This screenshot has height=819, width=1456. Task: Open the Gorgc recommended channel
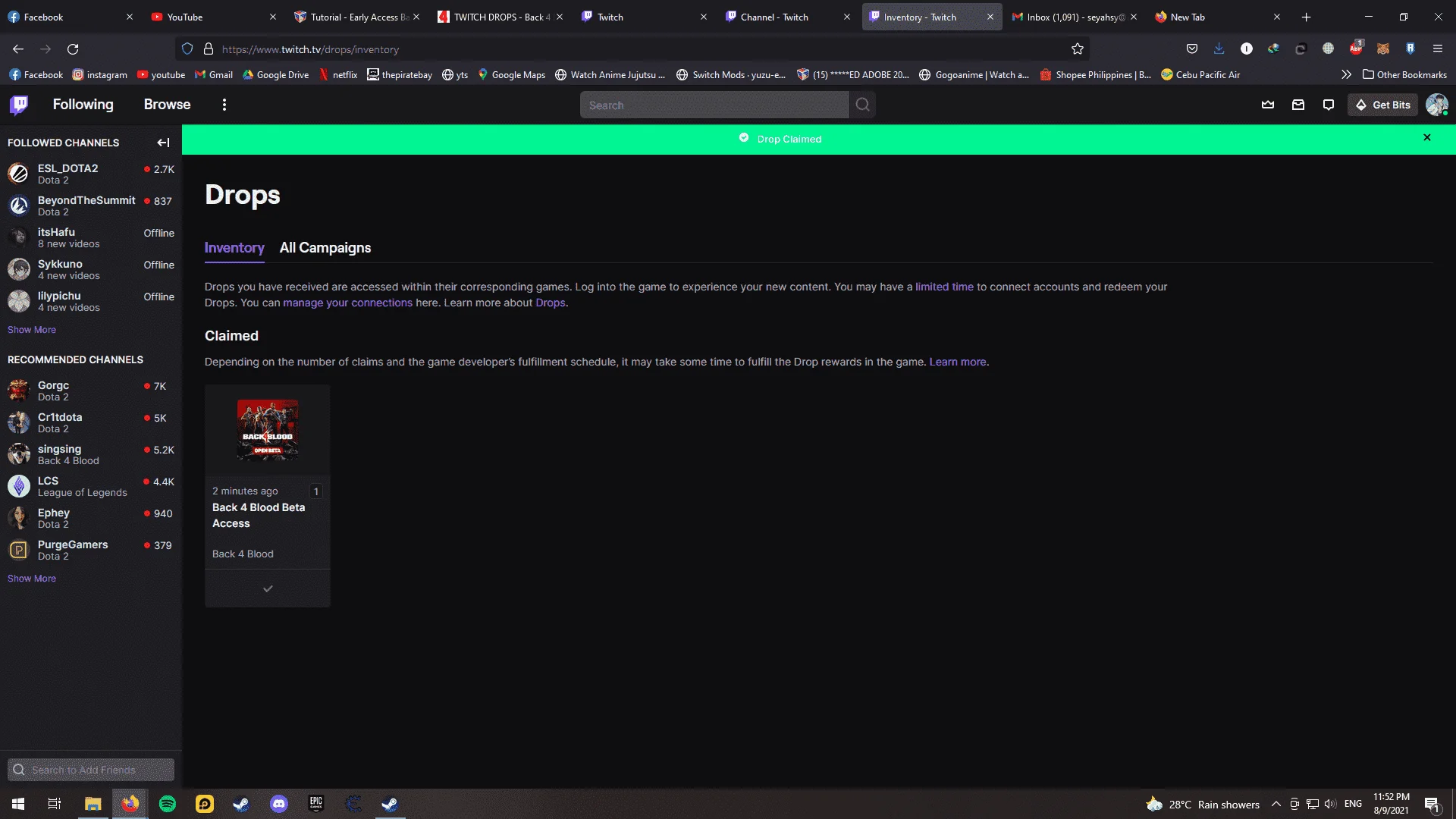(91, 391)
